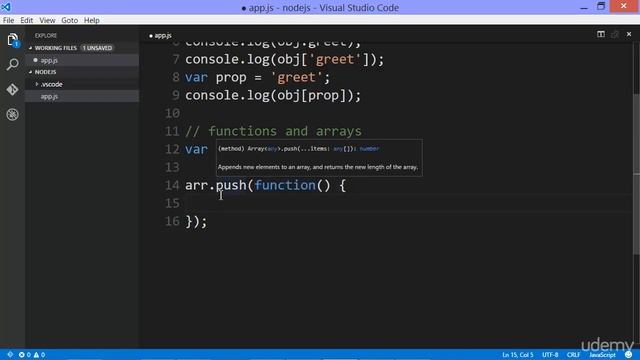This screenshot has height=360, width=640.
Task: Click the word push on line 14
Action: (231, 185)
